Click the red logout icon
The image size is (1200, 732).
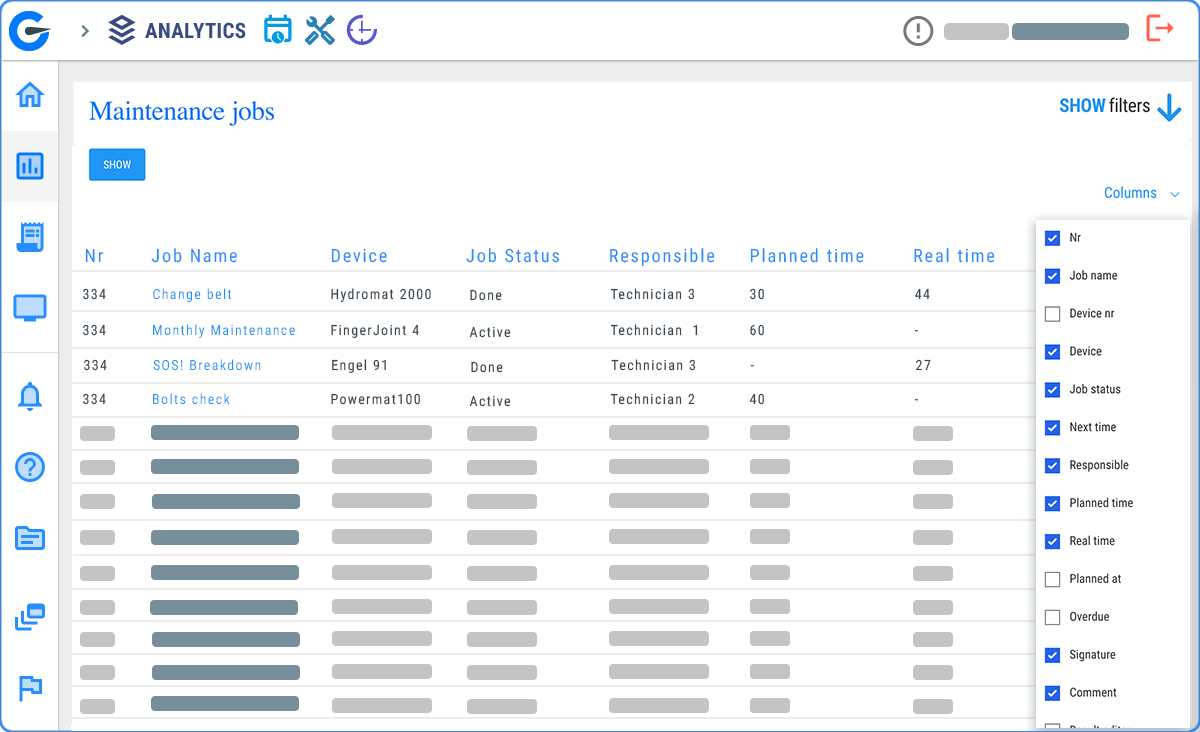click(x=1159, y=28)
